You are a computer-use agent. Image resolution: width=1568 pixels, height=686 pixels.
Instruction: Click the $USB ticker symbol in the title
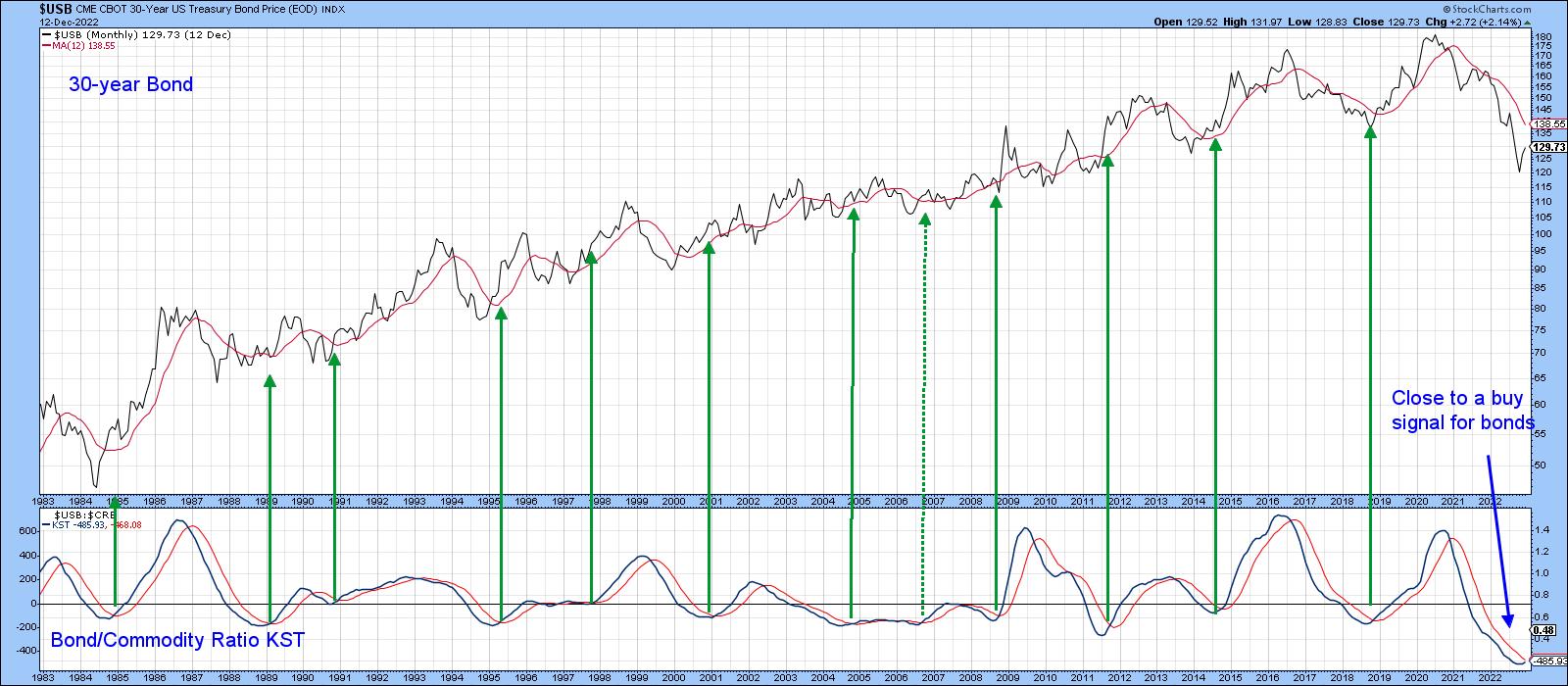57,10
